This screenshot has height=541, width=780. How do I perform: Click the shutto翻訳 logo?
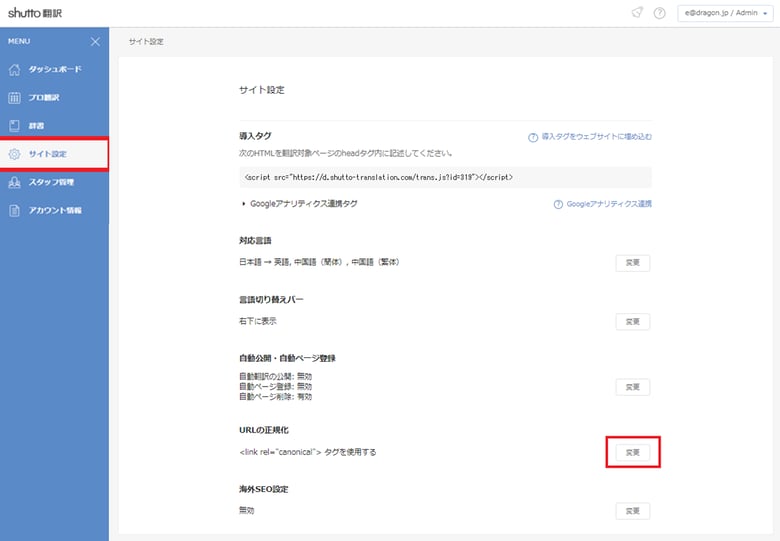click(x=35, y=13)
